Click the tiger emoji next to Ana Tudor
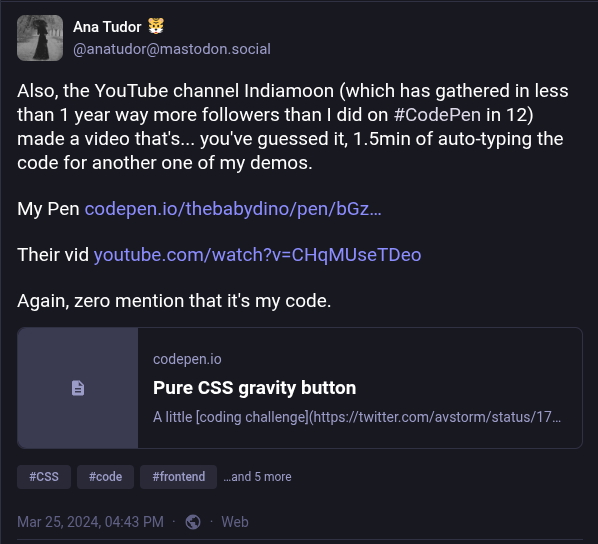This screenshot has height=544, width=598. point(156,26)
